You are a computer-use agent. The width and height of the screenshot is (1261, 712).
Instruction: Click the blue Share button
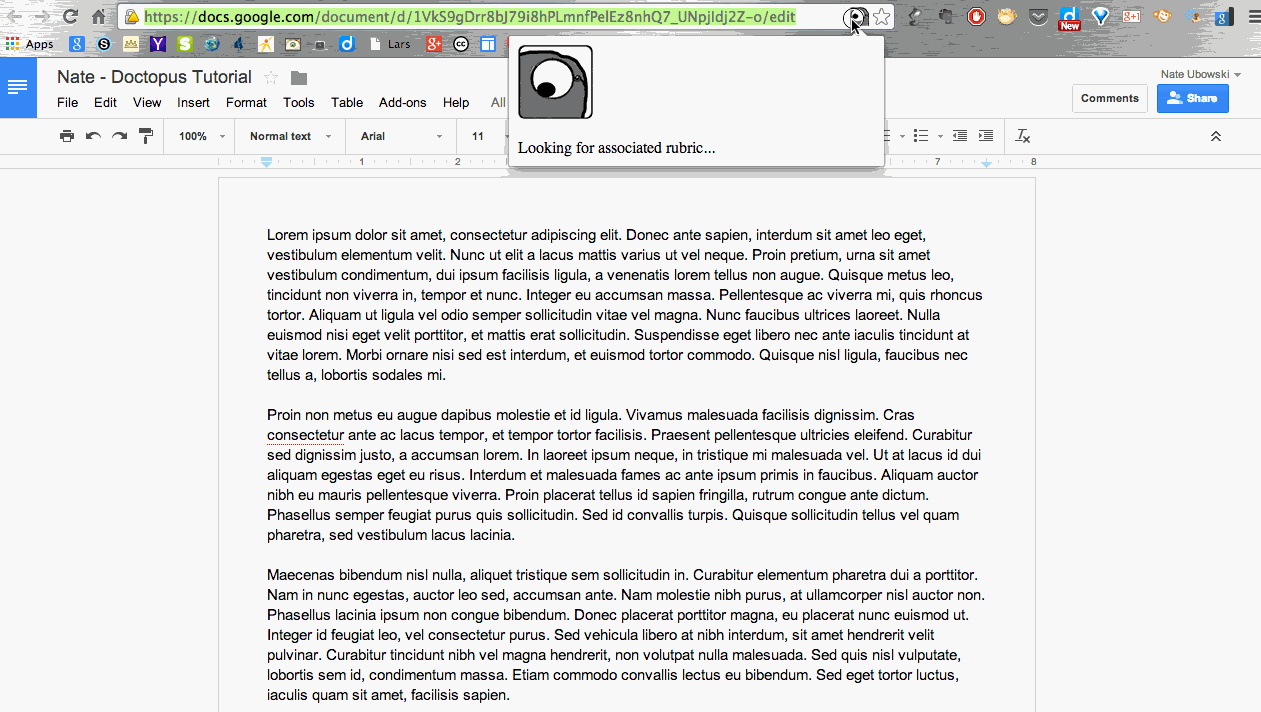(1193, 98)
